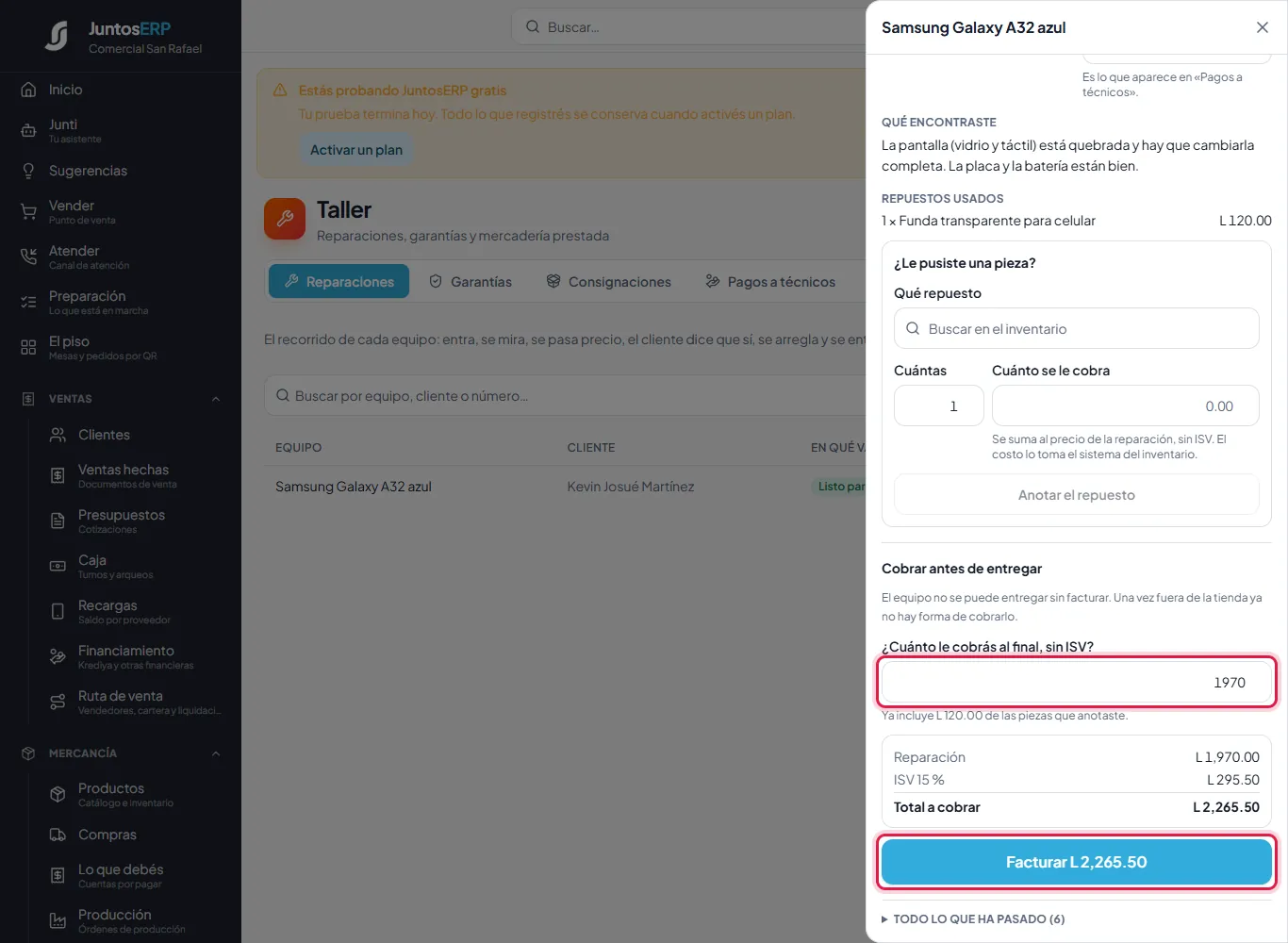
Task: Click the Anotar el repuesto button
Action: coord(1077,495)
